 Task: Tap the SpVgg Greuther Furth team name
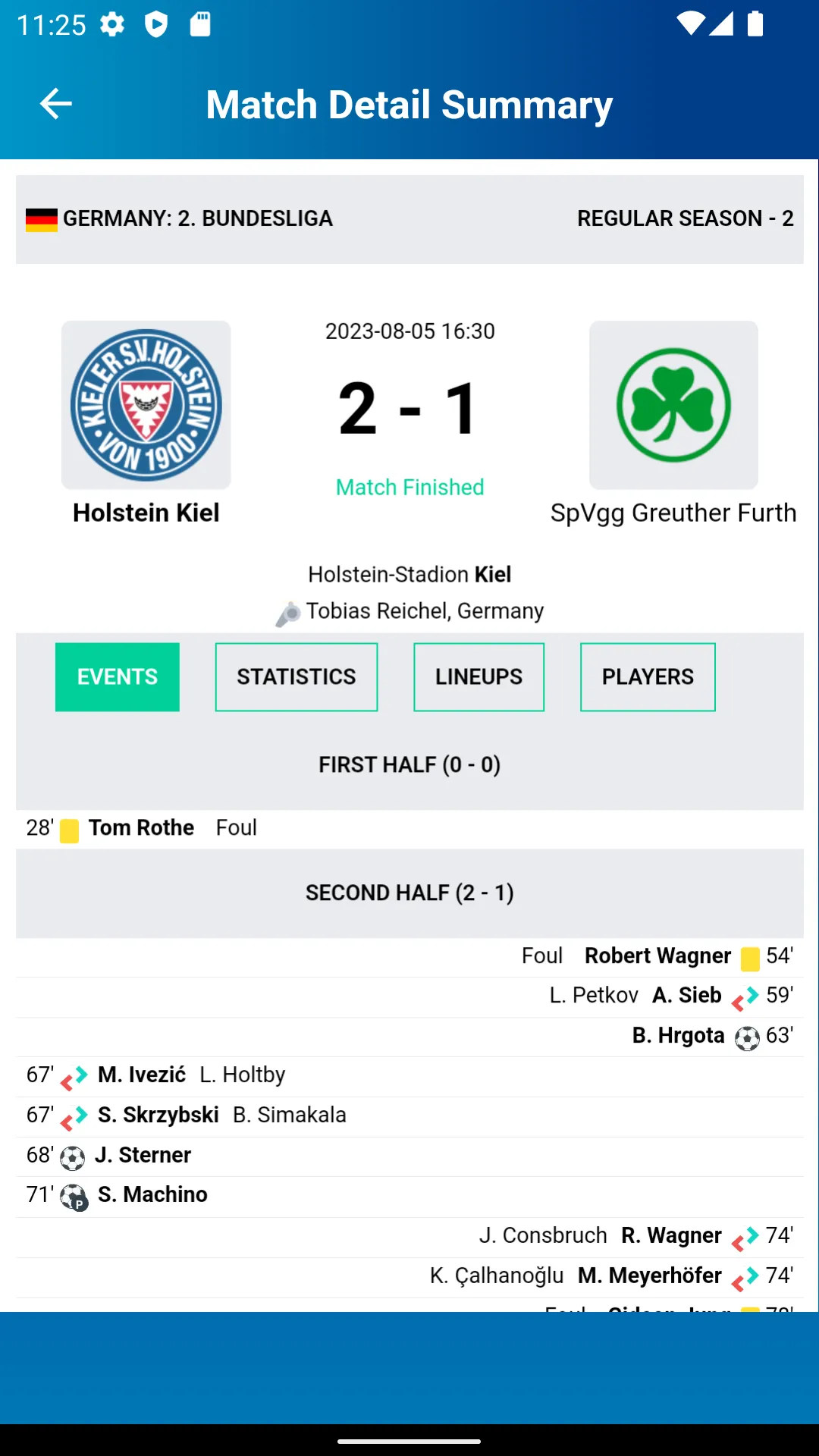(673, 513)
